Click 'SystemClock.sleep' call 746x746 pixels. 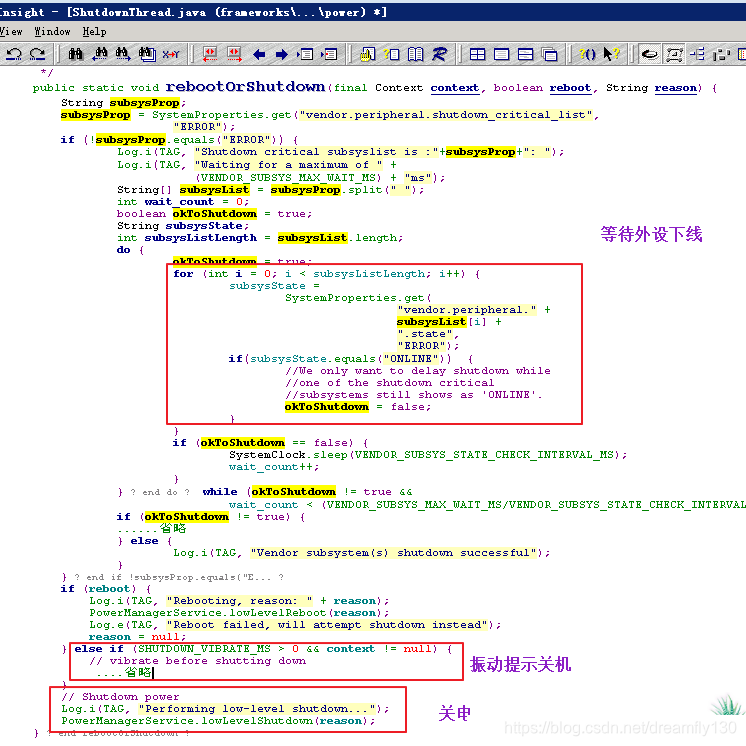(288, 455)
